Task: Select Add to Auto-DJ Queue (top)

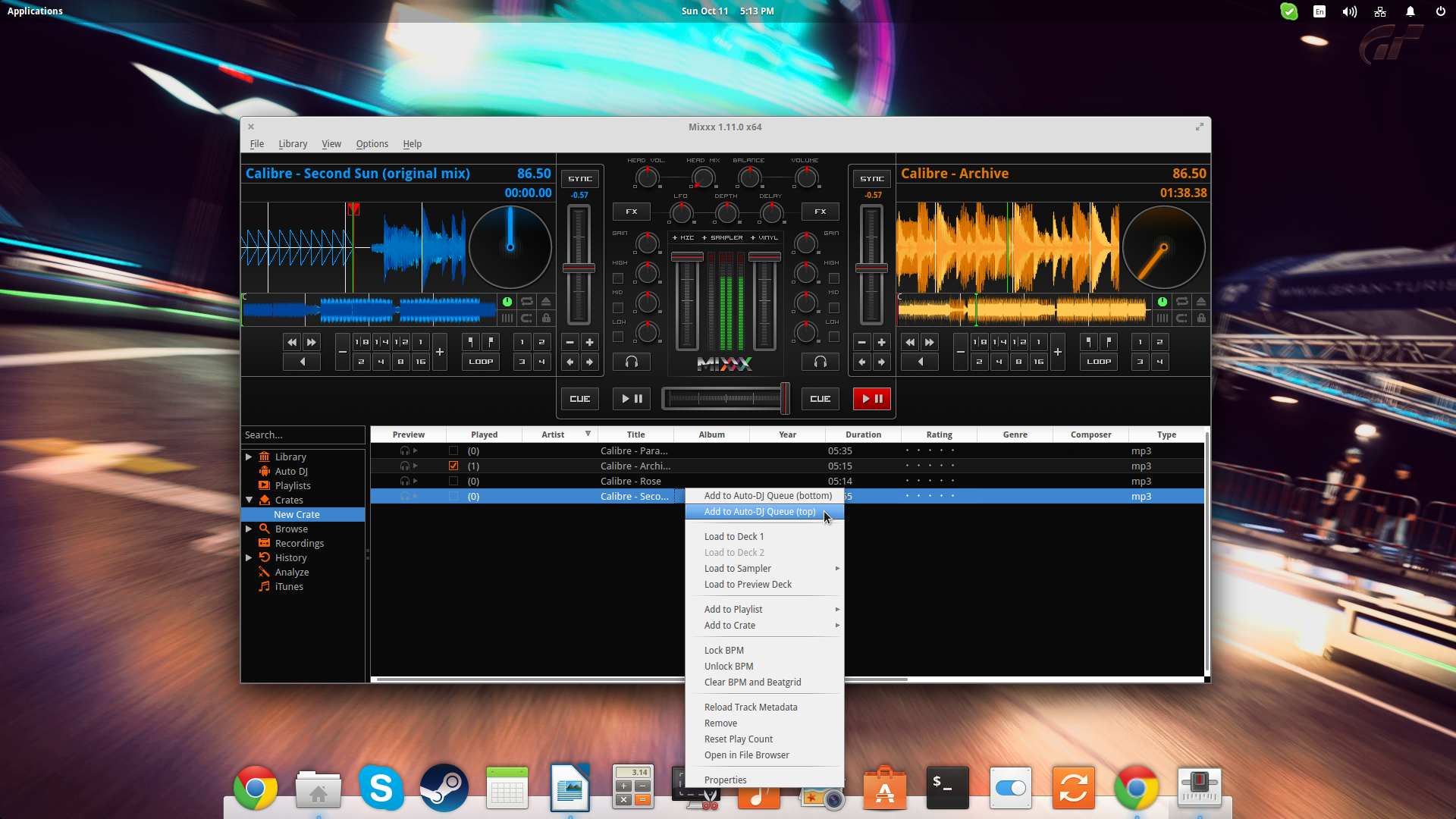Action: point(764,512)
